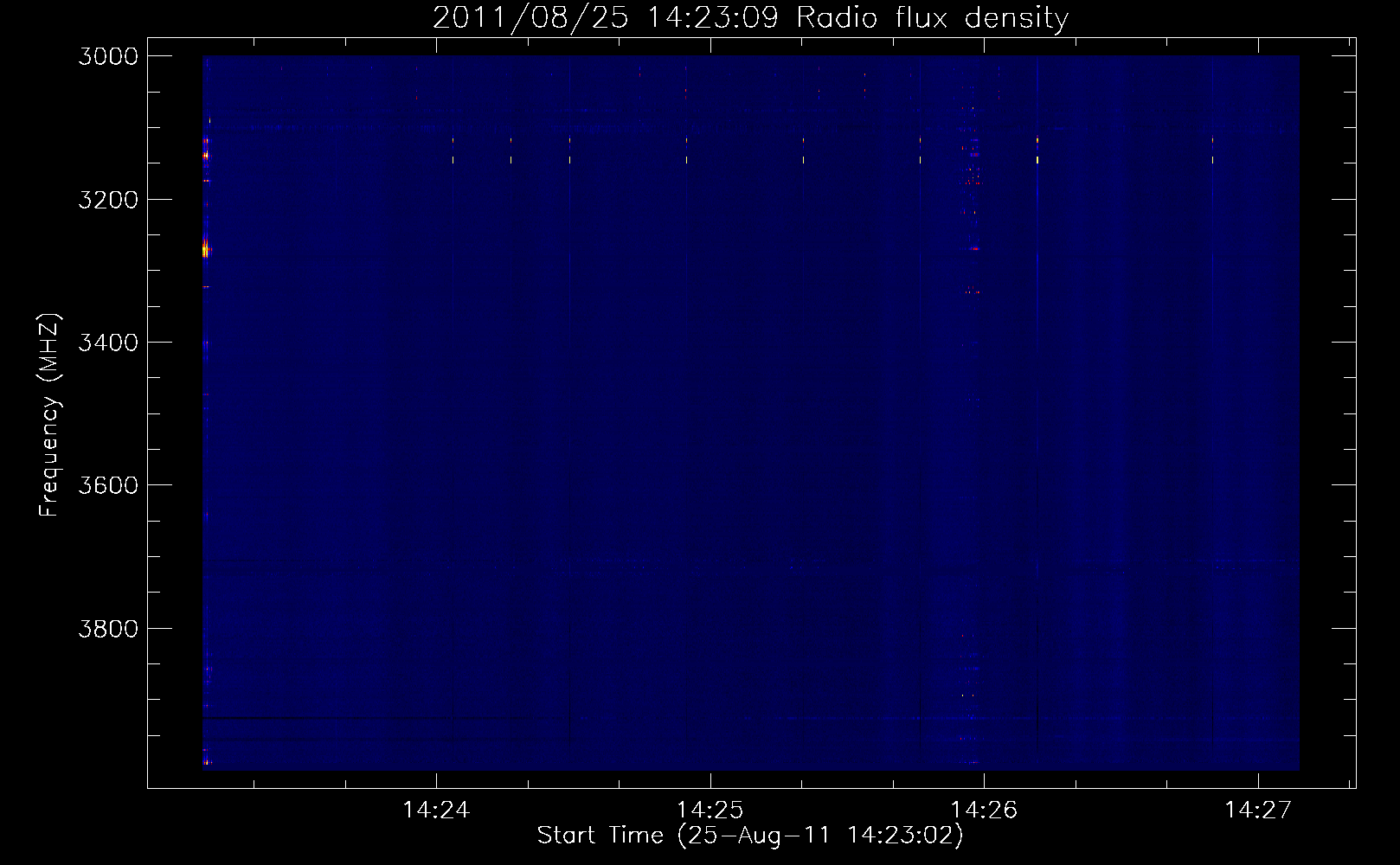Click the 'Start Time (25-Aug-11 14:23:02)' axis label
This screenshot has width=1400, height=865.
(x=750, y=836)
